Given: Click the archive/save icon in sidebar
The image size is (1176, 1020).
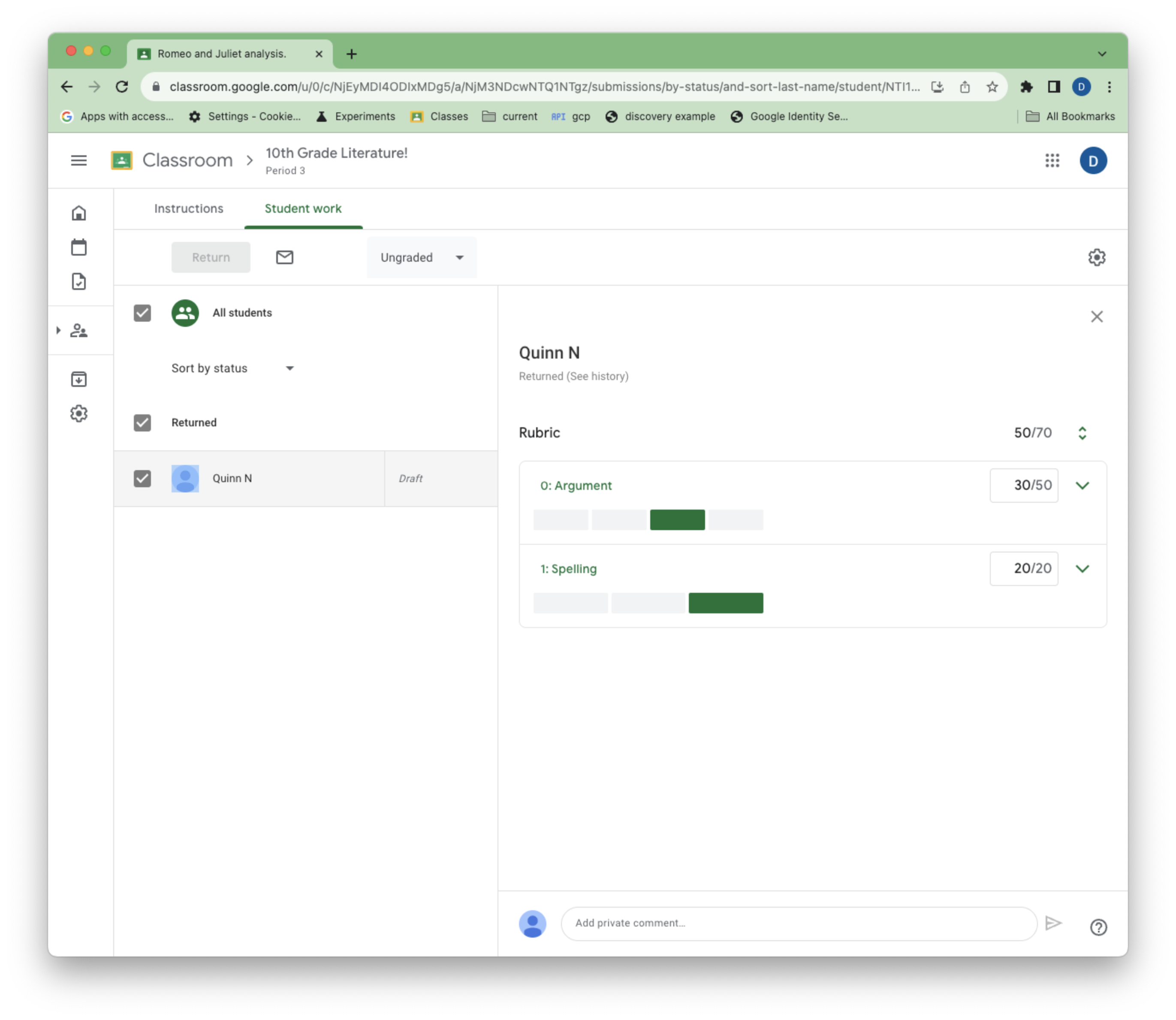Looking at the screenshot, I should click(x=79, y=378).
